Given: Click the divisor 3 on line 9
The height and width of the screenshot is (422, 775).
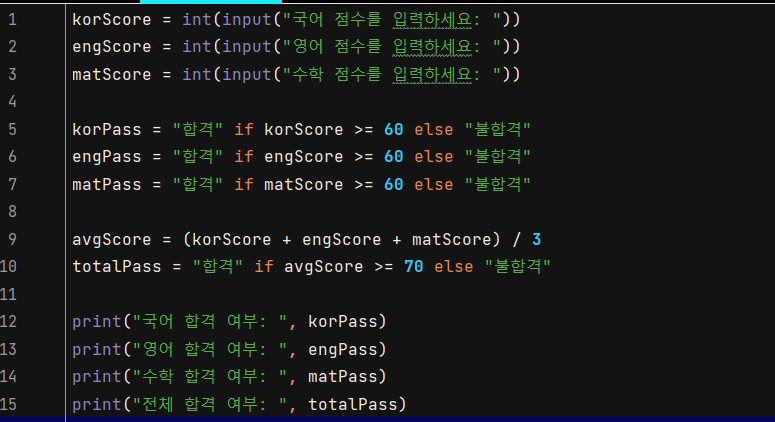Looking at the screenshot, I should coord(537,240).
